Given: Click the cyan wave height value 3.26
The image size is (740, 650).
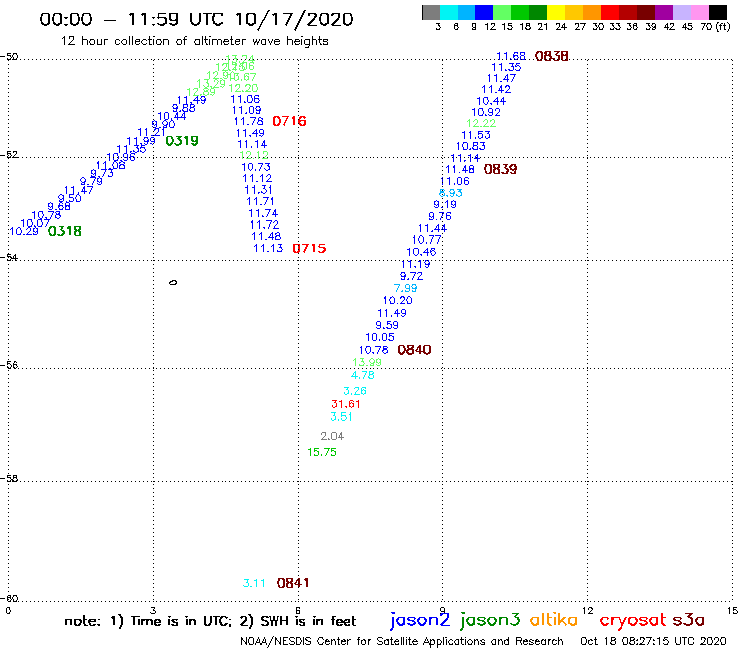Looking at the screenshot, I should 355,391.
